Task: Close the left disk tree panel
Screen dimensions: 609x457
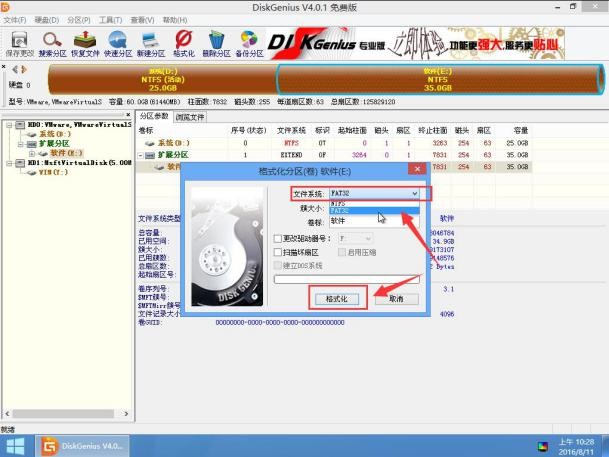Action: (x=128, y=115)
